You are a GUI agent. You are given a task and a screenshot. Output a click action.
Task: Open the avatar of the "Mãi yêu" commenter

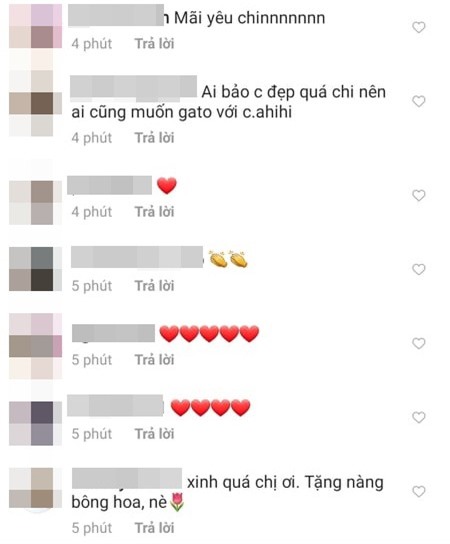point(35,26)
